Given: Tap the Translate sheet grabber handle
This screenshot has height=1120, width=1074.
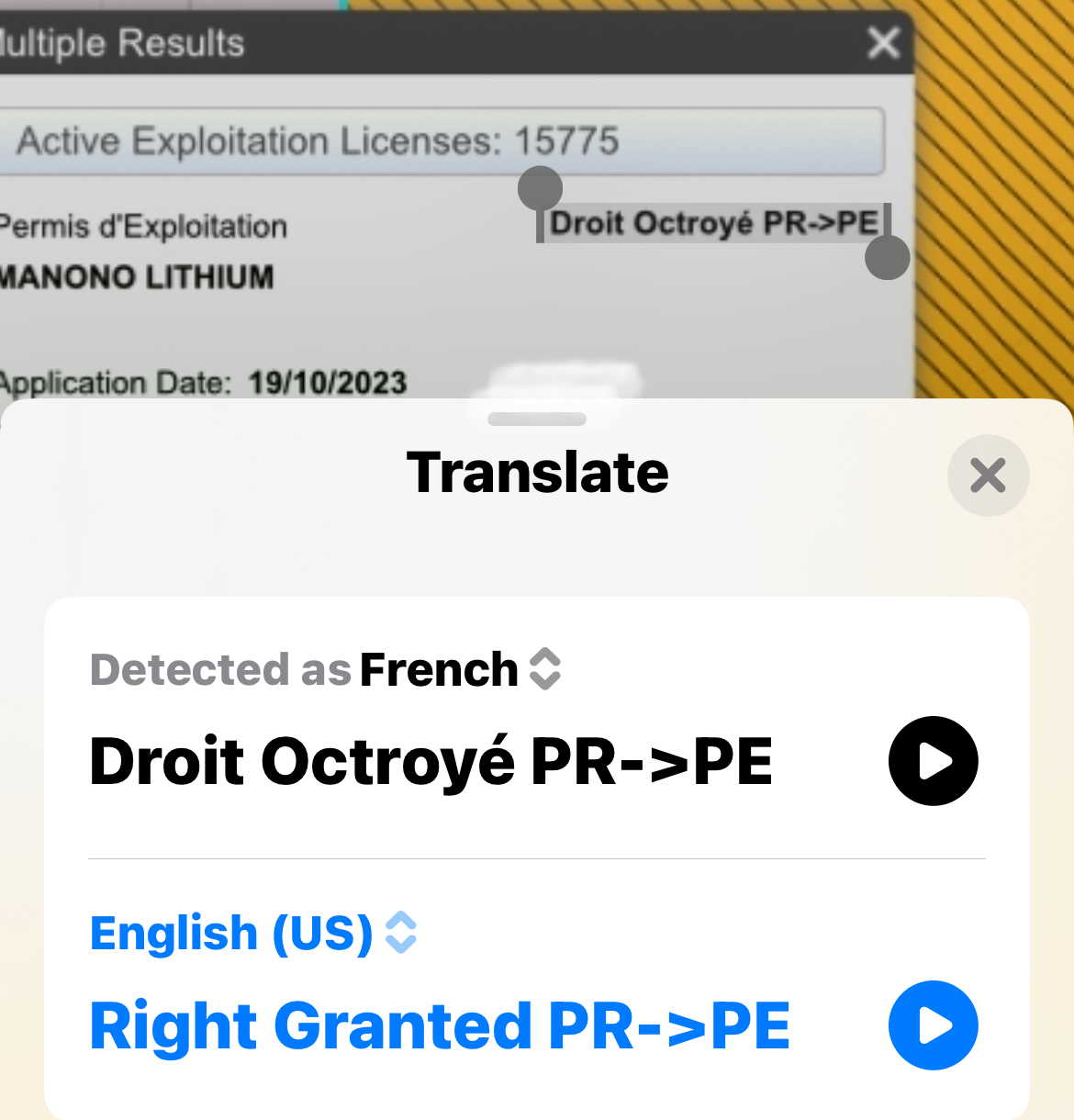Looking at the screenshot, I should 537,420.
